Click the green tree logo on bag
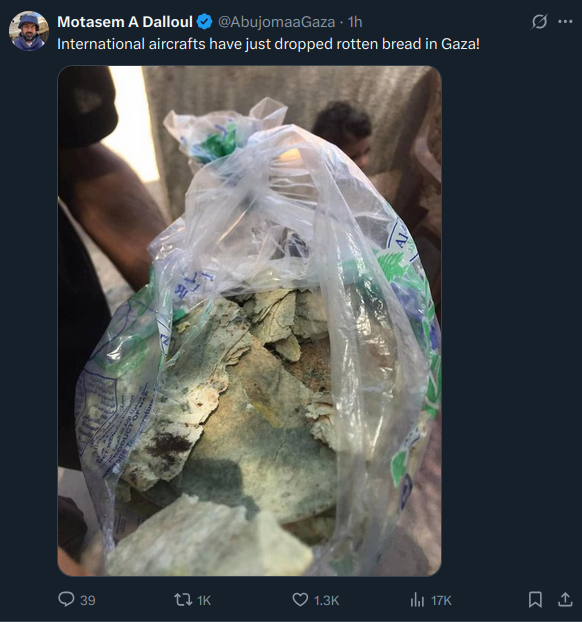Screen dimensions: 582x622 pyautogui.click(x=392, y=264)
